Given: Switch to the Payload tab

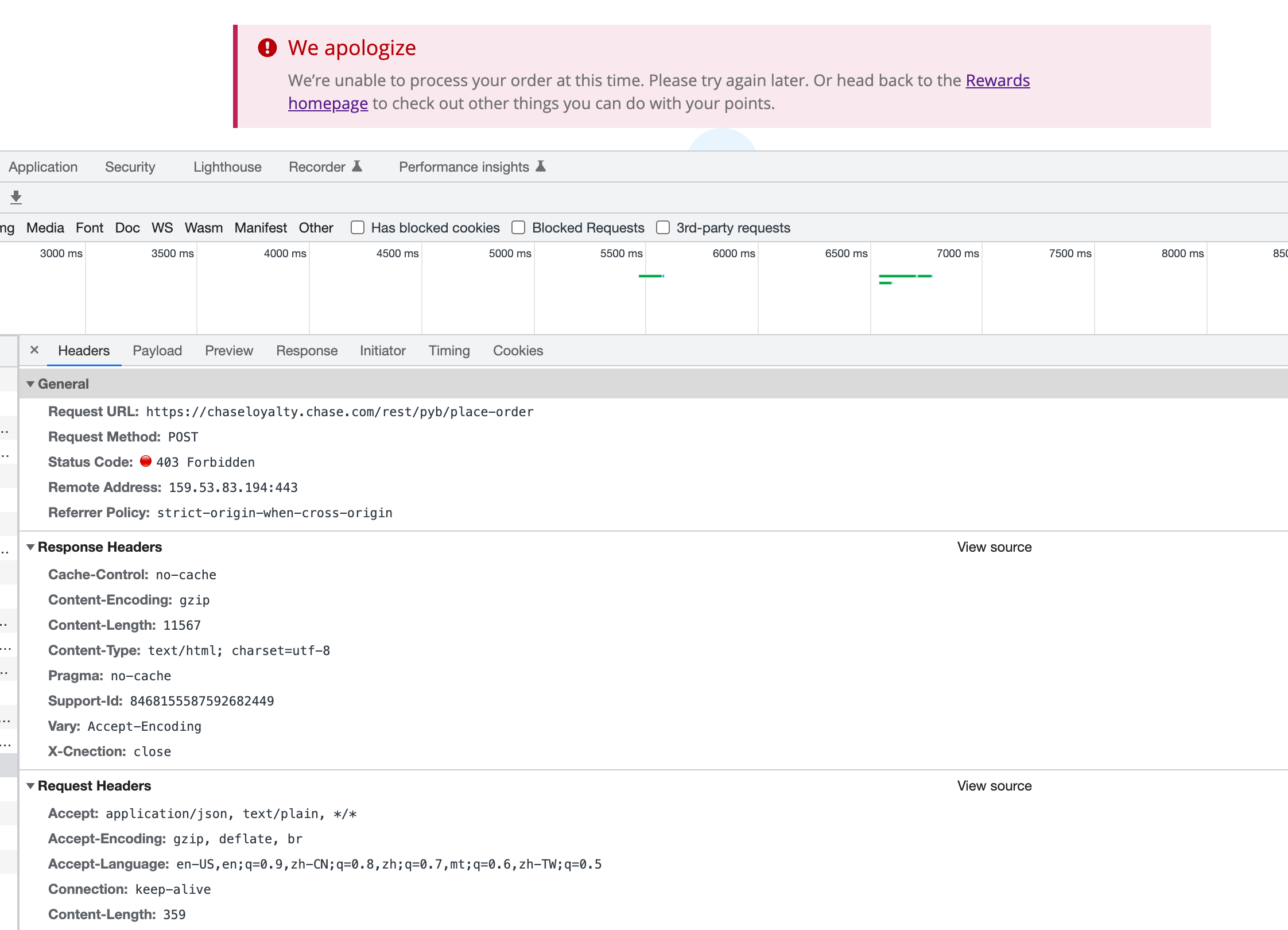Looking at the screenshot, I should pyautogui.click(x=157, y=351).
